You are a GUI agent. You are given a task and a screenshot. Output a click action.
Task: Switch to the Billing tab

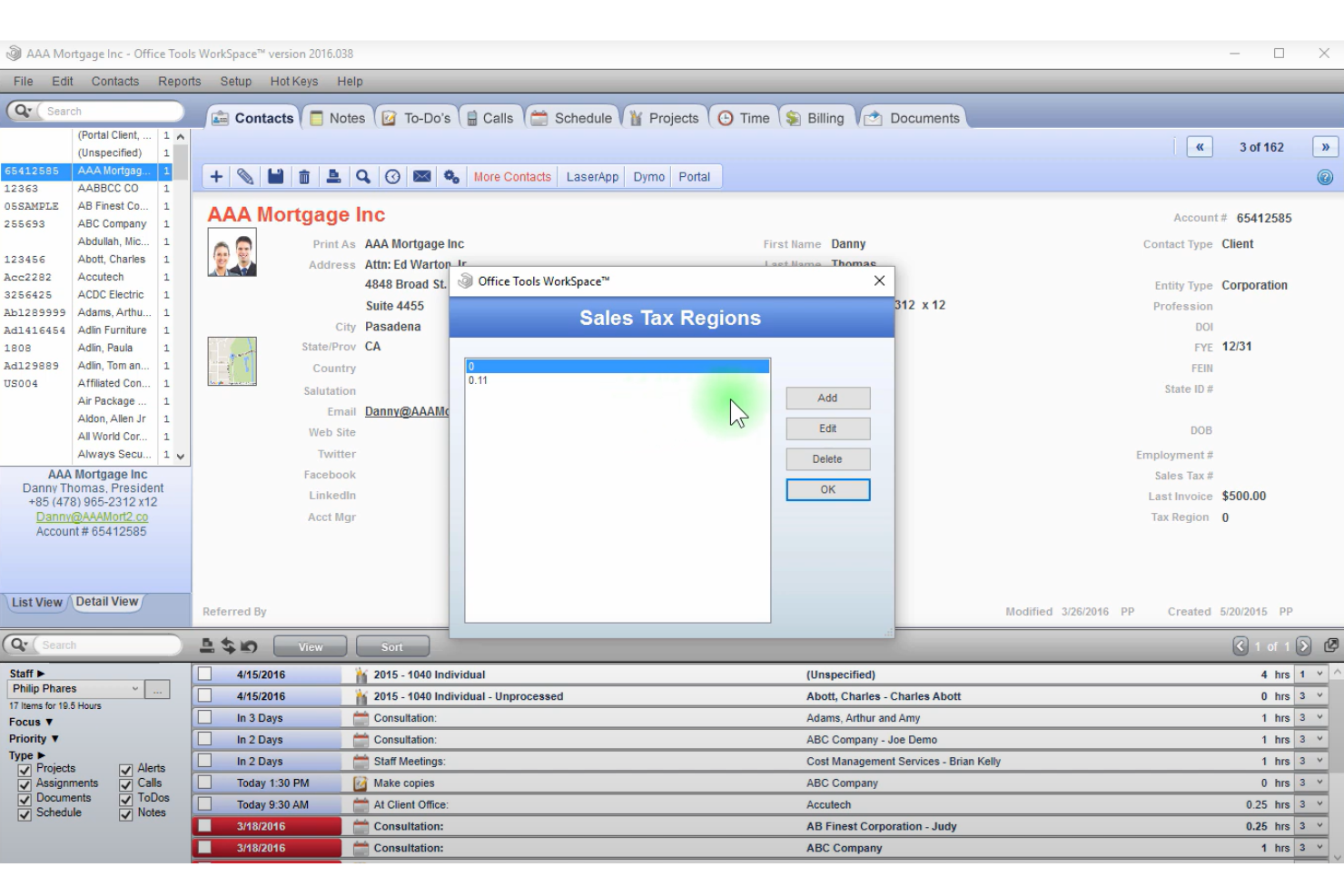(x=815, y=118)
